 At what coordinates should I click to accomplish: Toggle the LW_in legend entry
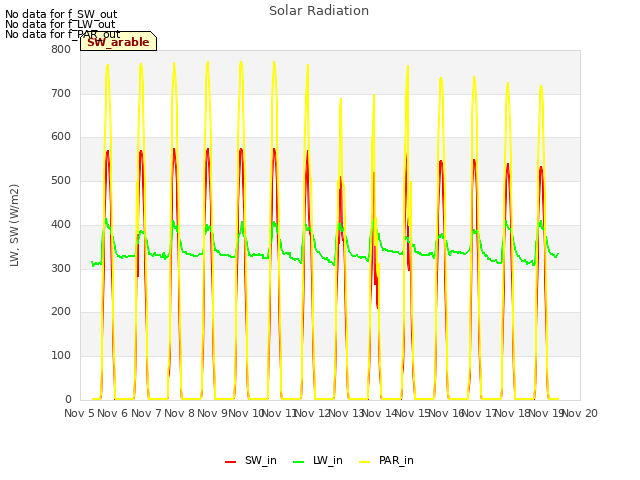pyautogui.click(x=318, y=461)
